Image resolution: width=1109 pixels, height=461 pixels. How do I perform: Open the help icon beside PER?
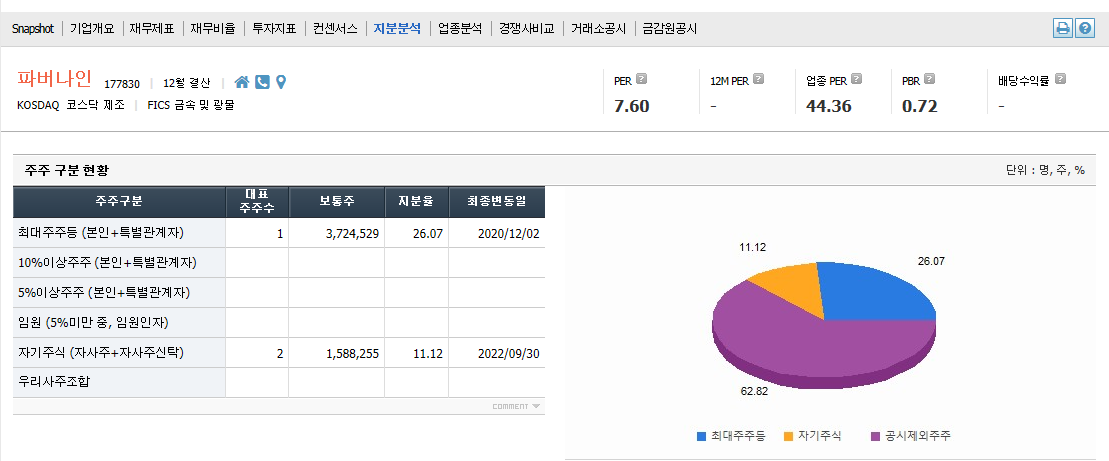pyautogui.click(x=641, y=78)
